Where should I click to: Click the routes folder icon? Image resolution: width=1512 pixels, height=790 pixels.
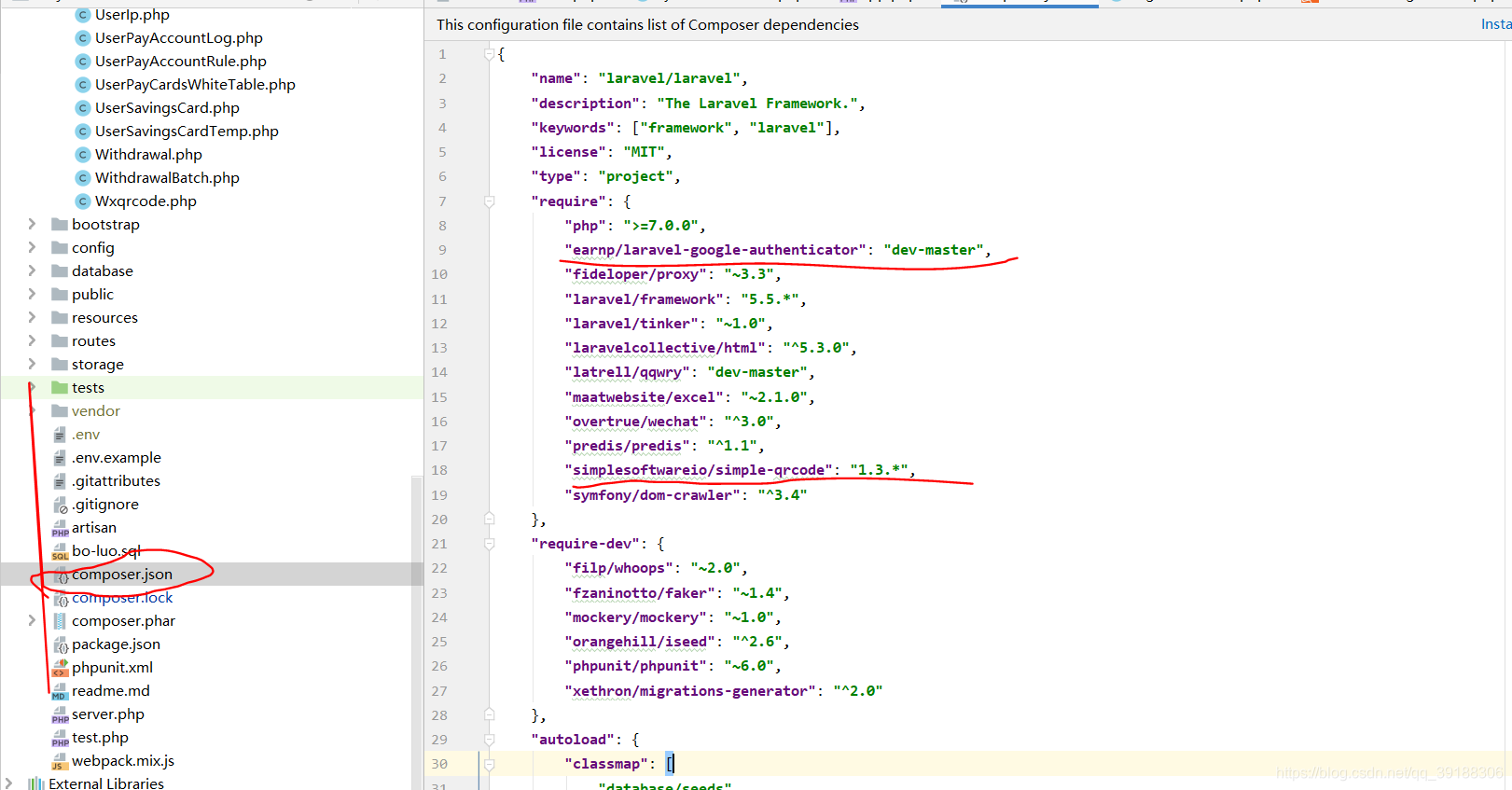60,341
